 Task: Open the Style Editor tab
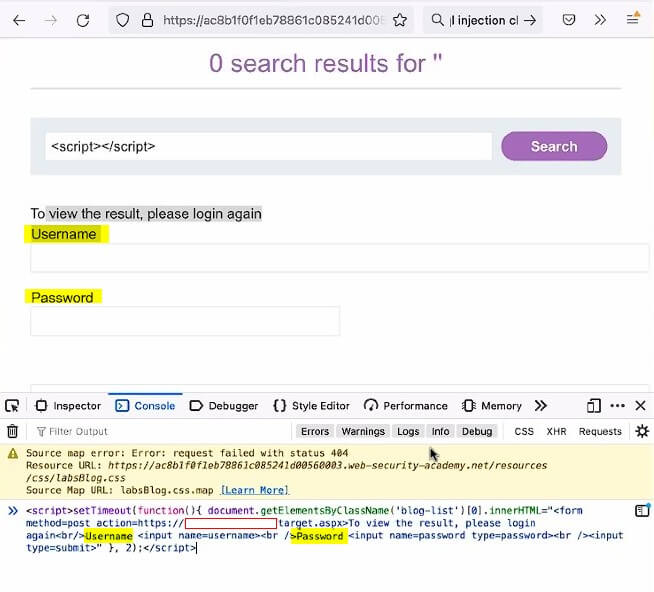pos(311,406)
